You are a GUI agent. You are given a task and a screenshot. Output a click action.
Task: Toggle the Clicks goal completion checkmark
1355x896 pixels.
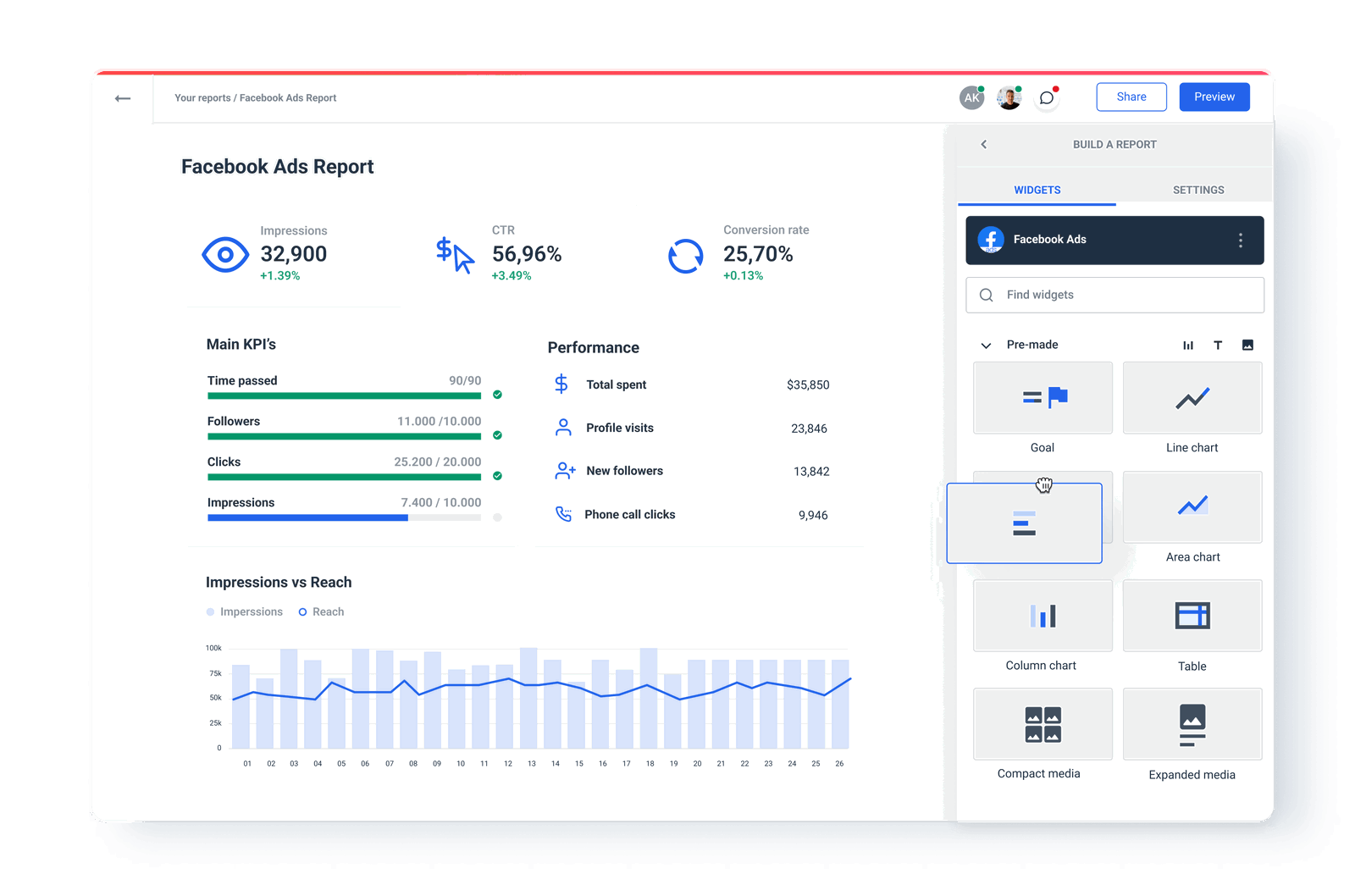(497, 476)
